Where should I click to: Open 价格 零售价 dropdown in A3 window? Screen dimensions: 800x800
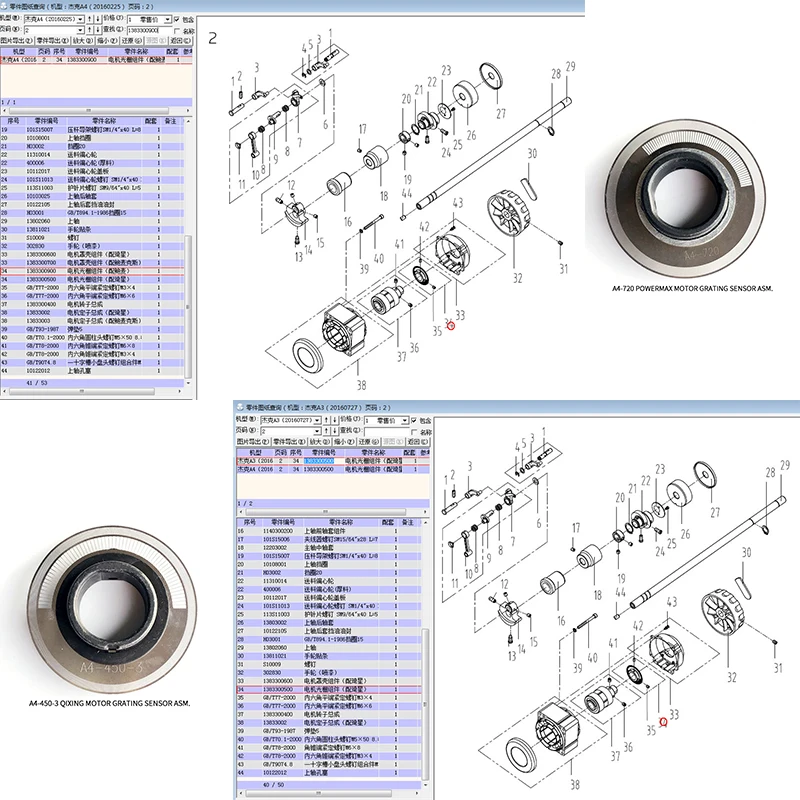pyautogui.click(x=405, y=420)
